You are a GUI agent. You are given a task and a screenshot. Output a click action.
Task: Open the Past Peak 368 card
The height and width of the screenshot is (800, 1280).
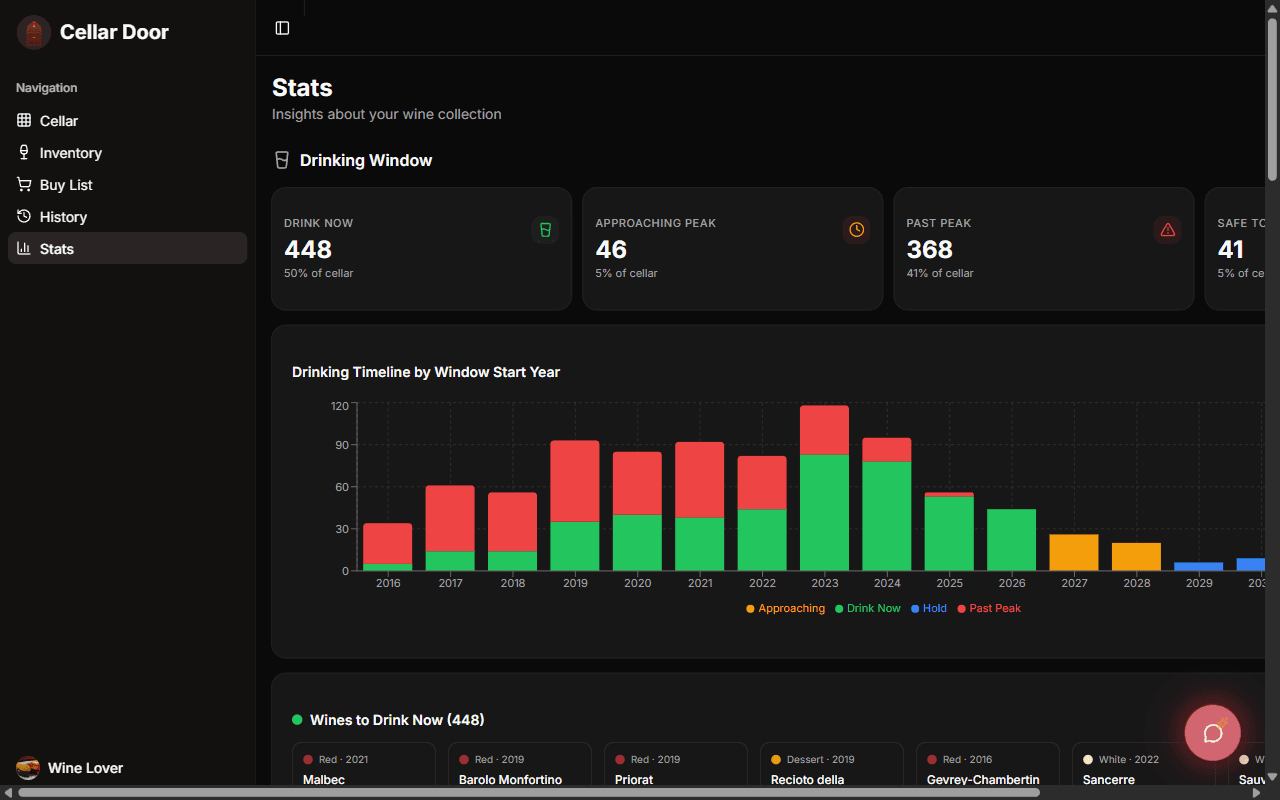[x=1044, y=249]
